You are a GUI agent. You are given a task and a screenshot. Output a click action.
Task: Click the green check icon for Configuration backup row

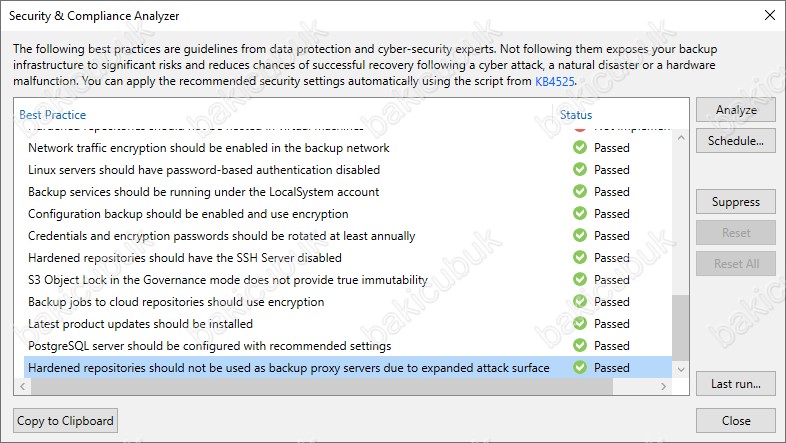(580, 213)
